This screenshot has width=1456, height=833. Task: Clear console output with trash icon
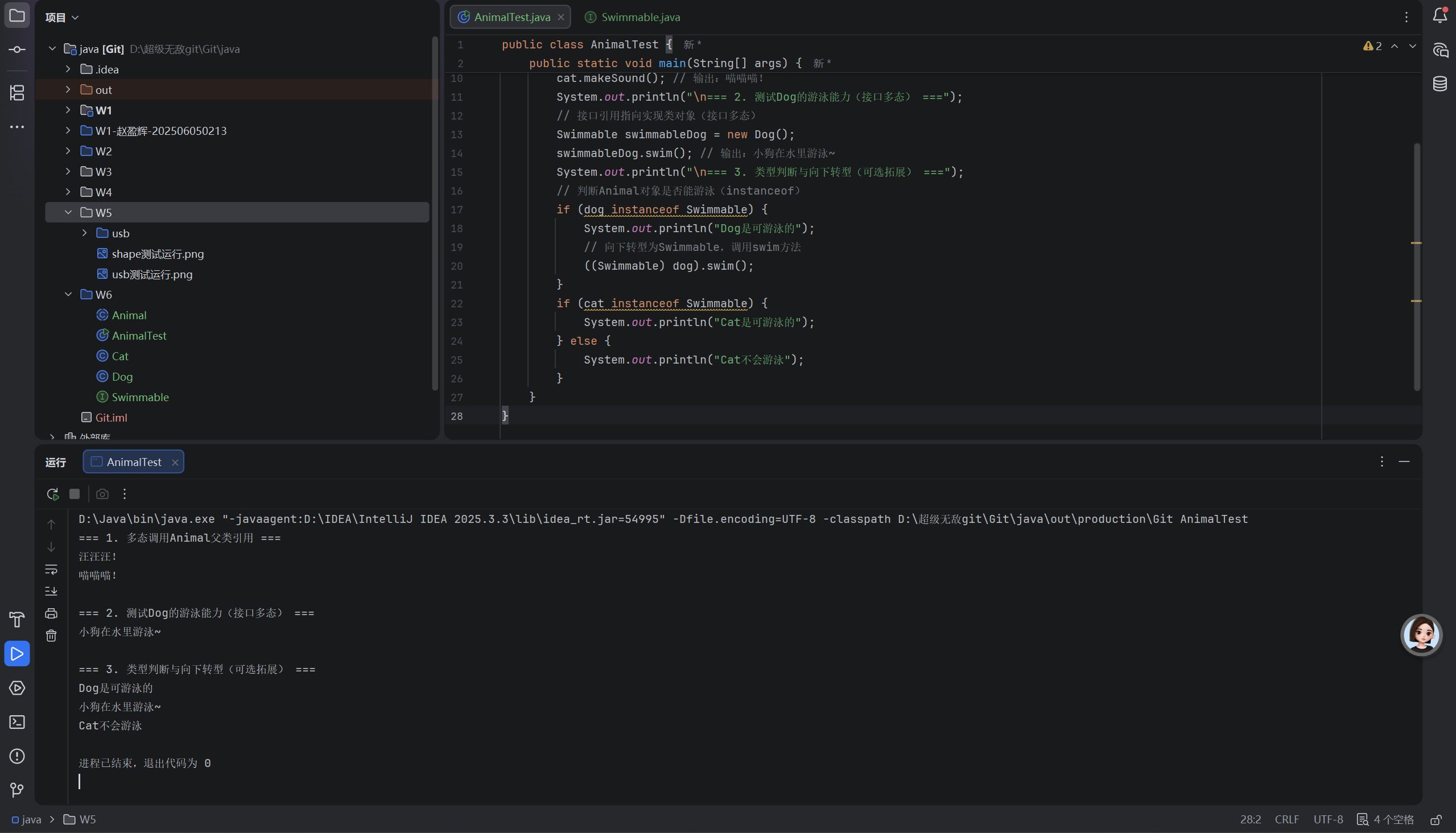click(x=51, y=636)
